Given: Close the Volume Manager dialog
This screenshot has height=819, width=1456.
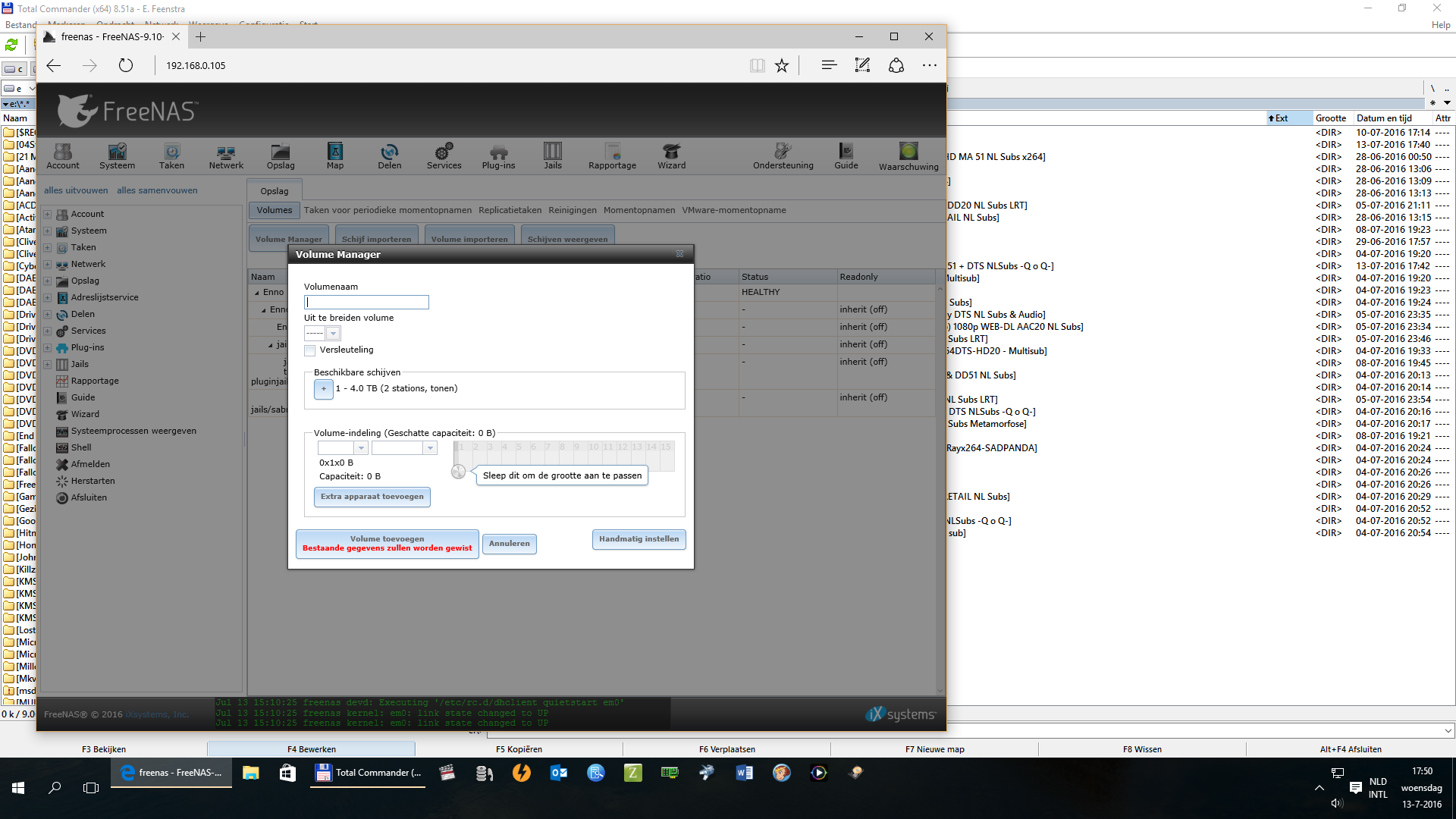Looking at the screenshot, I should click(x=679, y=254).
